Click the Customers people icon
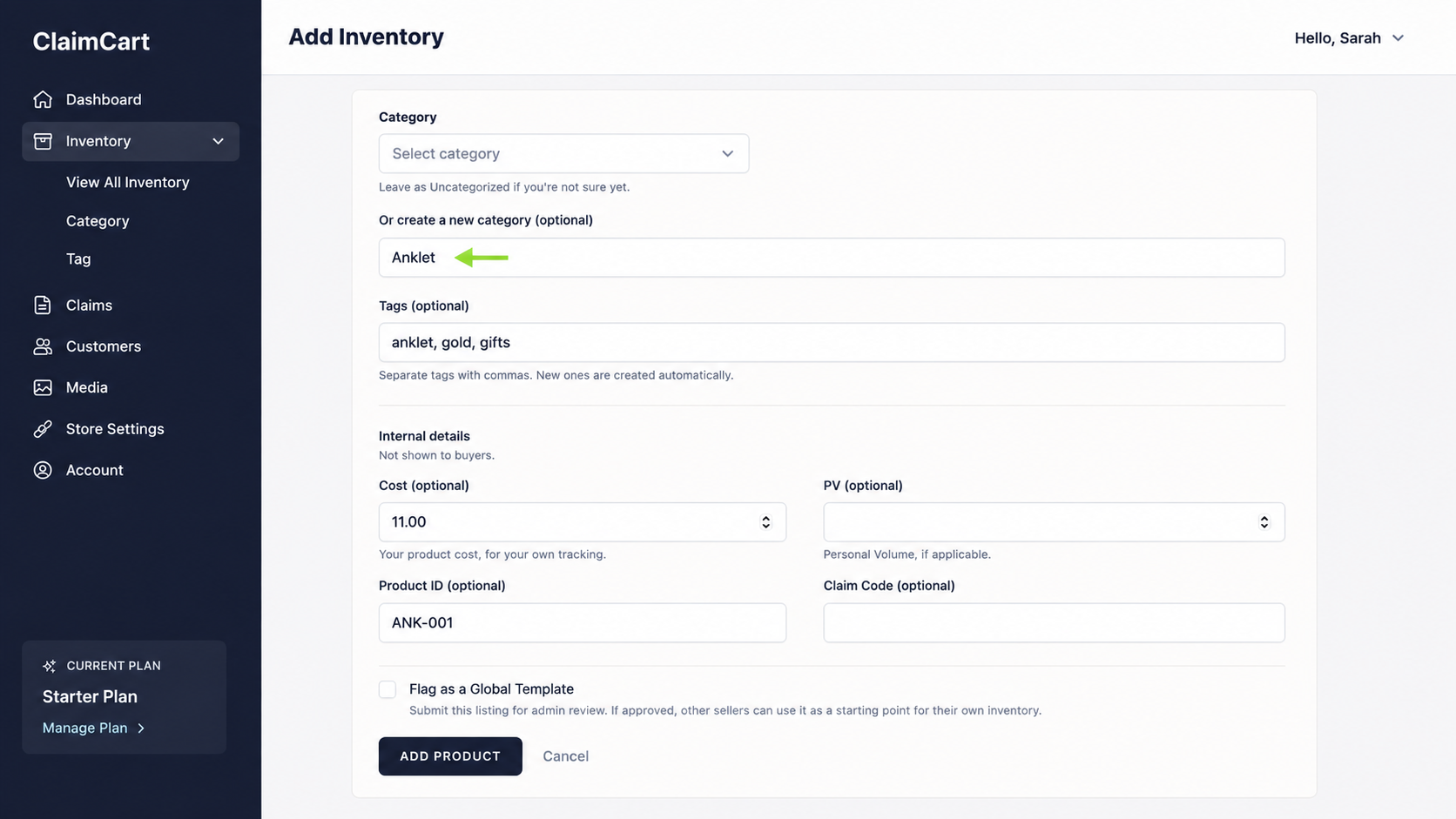This screenshot has height=819, width=1456. pyautogui.click(x=43, y=346)
